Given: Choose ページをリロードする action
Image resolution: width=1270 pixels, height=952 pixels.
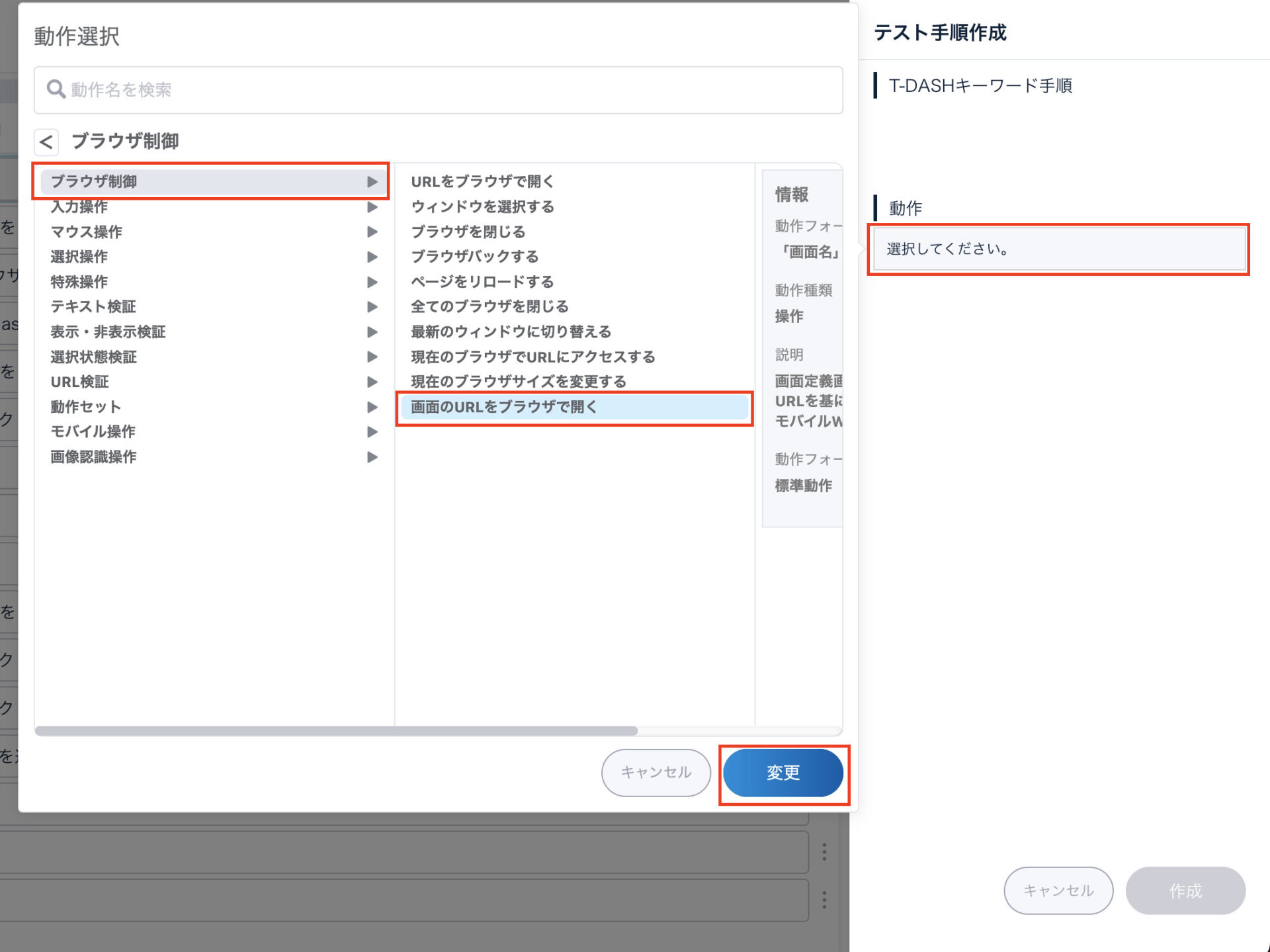Looking at the screenshot, I should (x=482, y=282).
